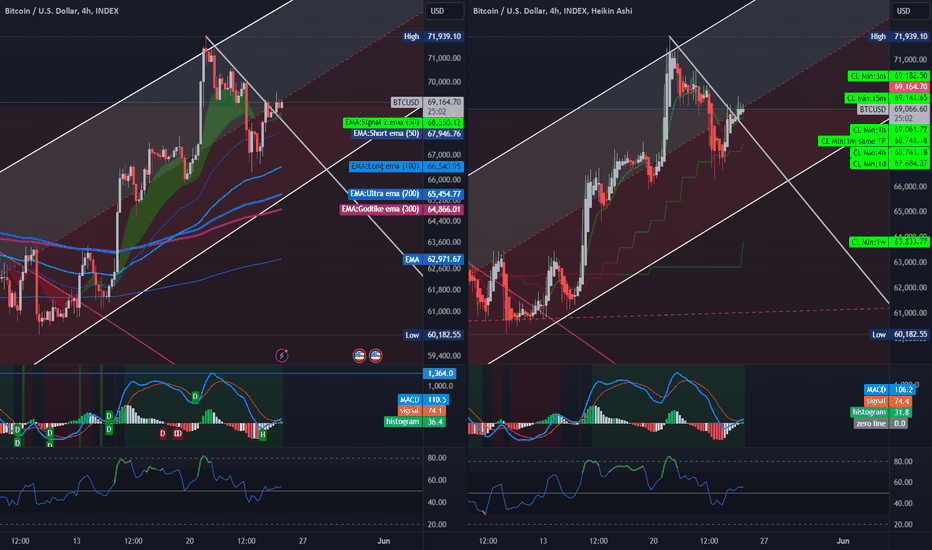Click the US flag event icon nearest the lightning bolt
Viewport: 932px width, 550px height.
359,356
